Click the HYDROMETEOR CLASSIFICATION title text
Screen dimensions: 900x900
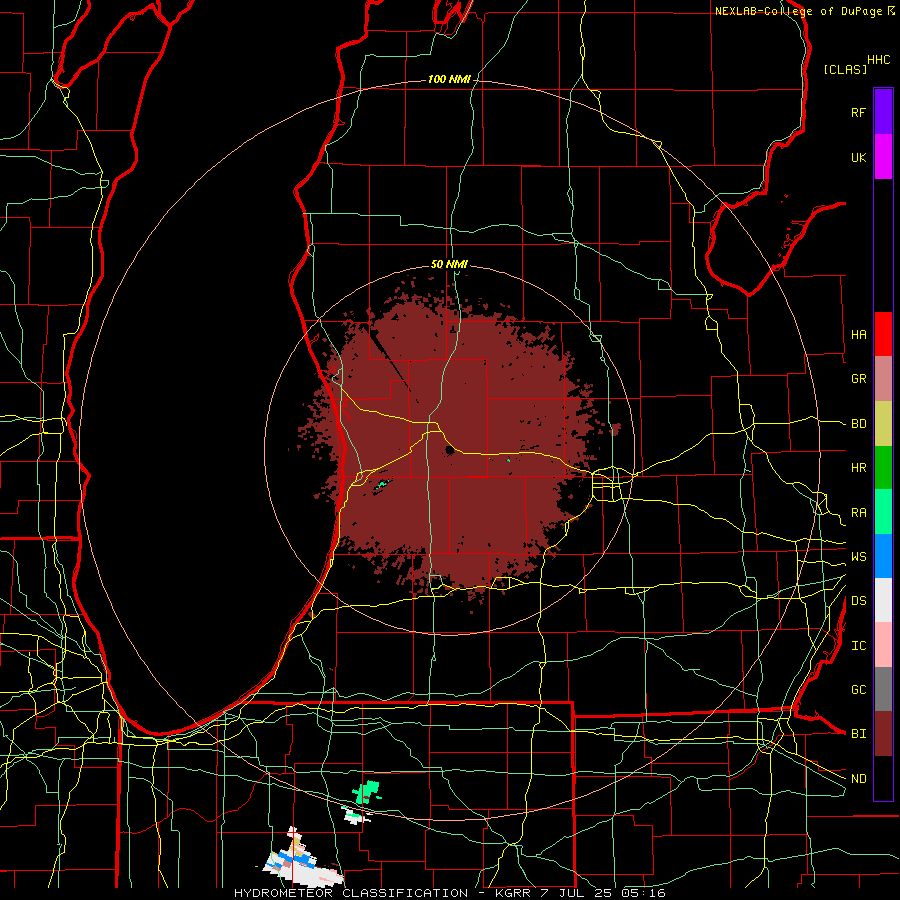coord(351,893)
